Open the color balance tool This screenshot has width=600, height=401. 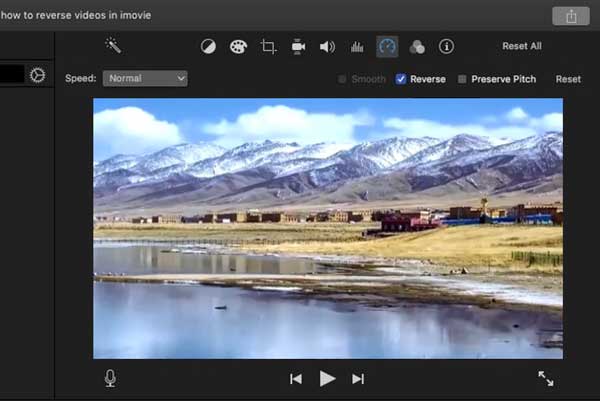point(208,47)
